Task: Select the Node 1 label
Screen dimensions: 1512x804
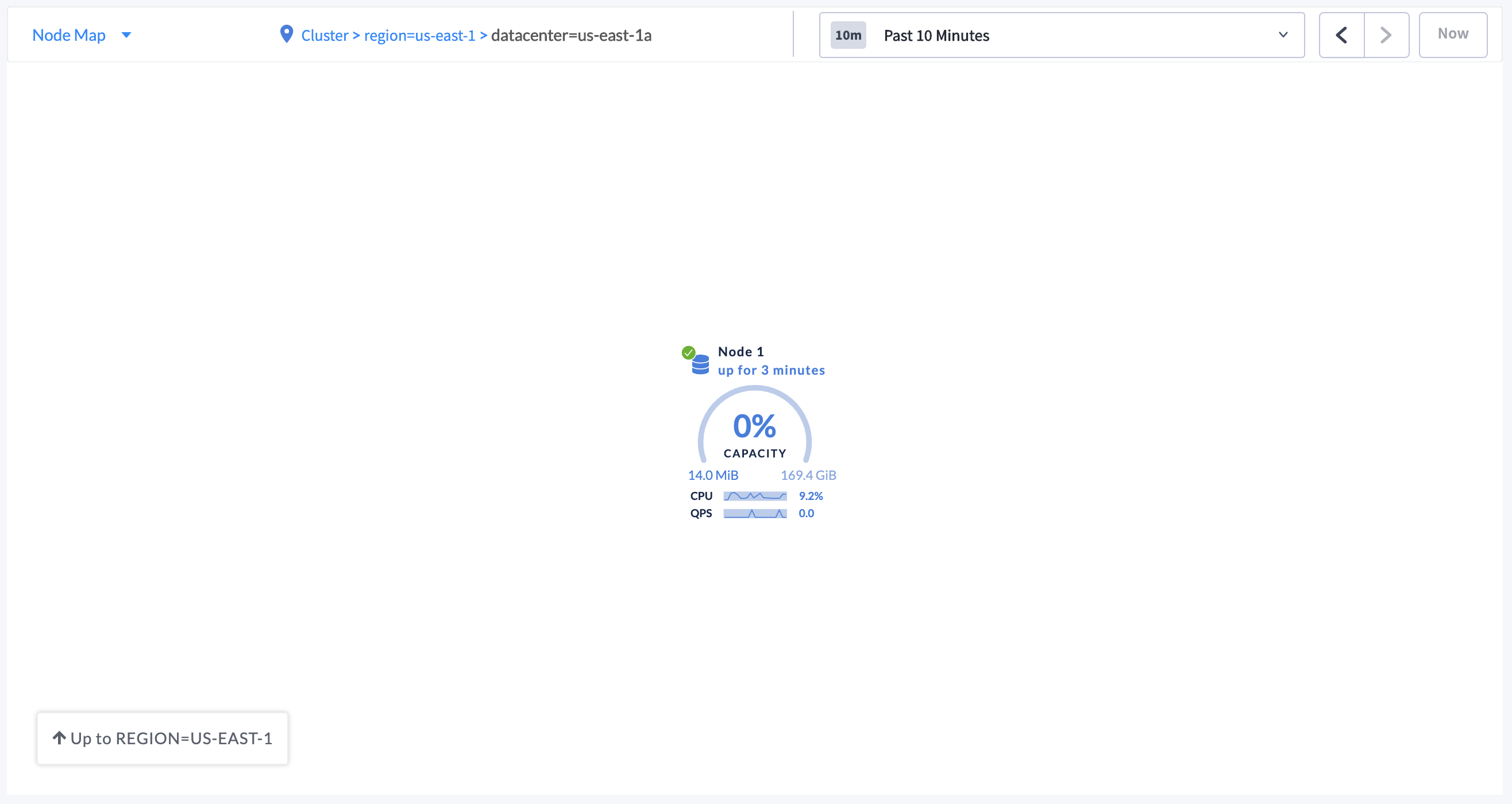Action: (x=740, y=351)
